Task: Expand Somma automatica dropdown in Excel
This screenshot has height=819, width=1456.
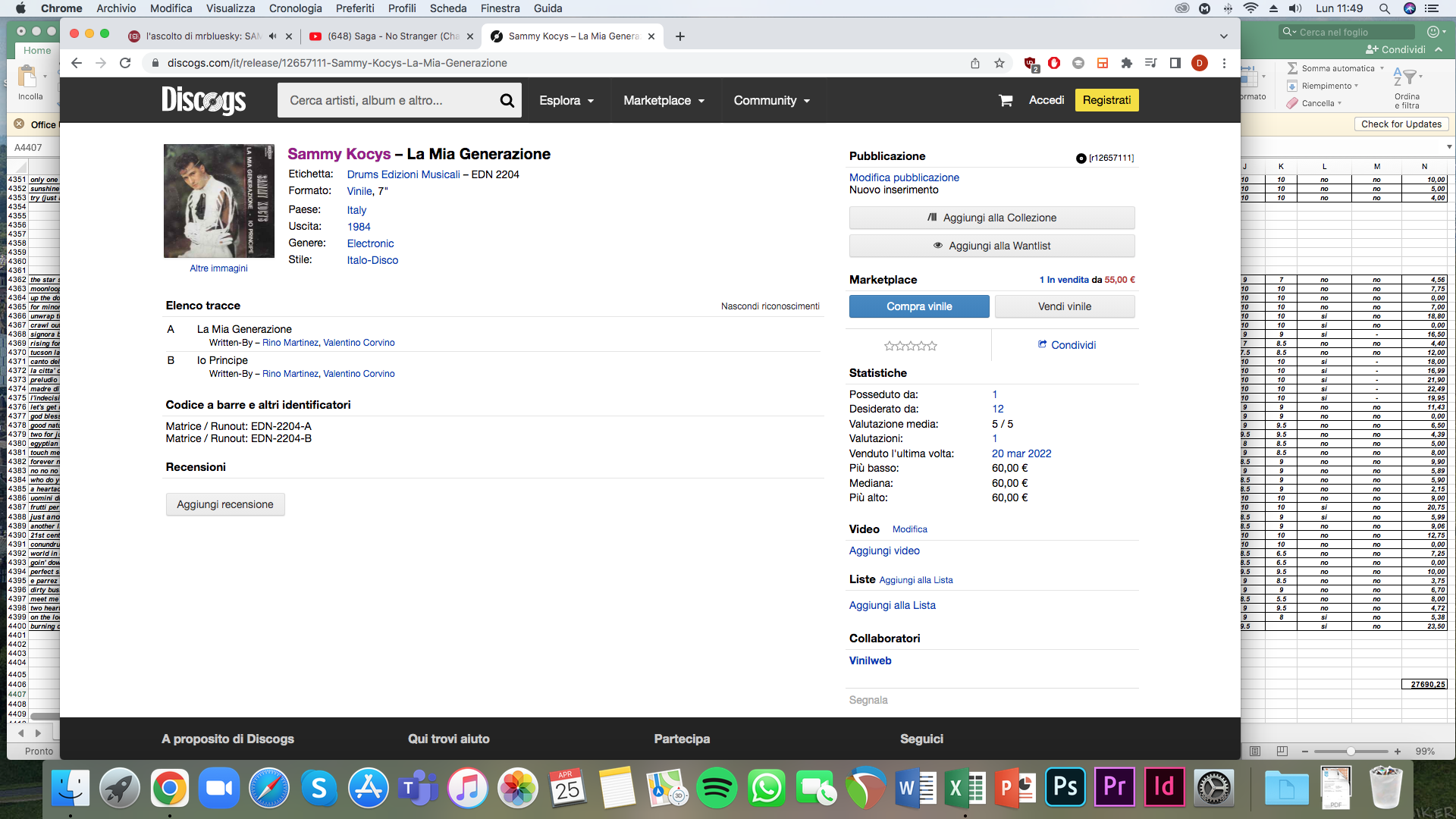Action: (x=1382, y=68)
